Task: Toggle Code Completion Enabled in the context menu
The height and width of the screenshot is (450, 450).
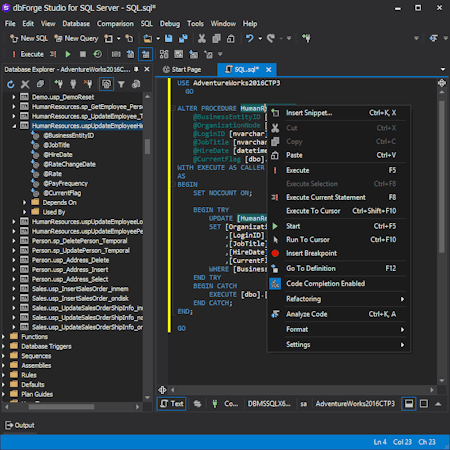Action: click(x=339, y=284)
